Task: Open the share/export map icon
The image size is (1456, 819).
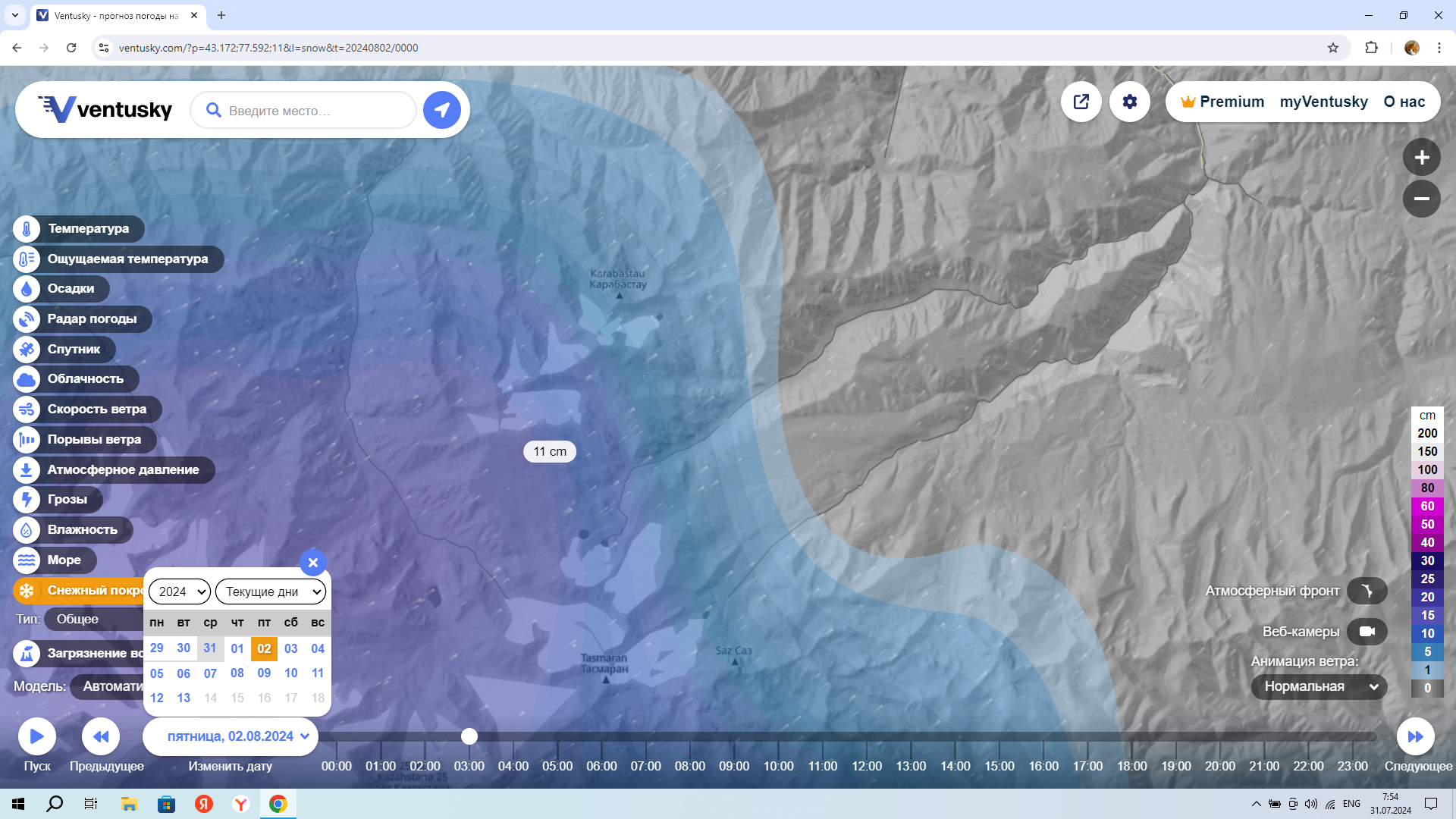Action: pyautogui.click(x=1081, y=102)
